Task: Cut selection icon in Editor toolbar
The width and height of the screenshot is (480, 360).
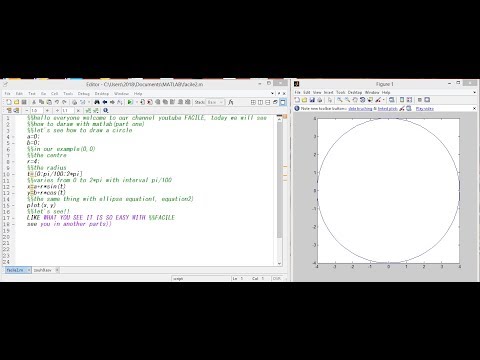Action: (x=34, y=102)
